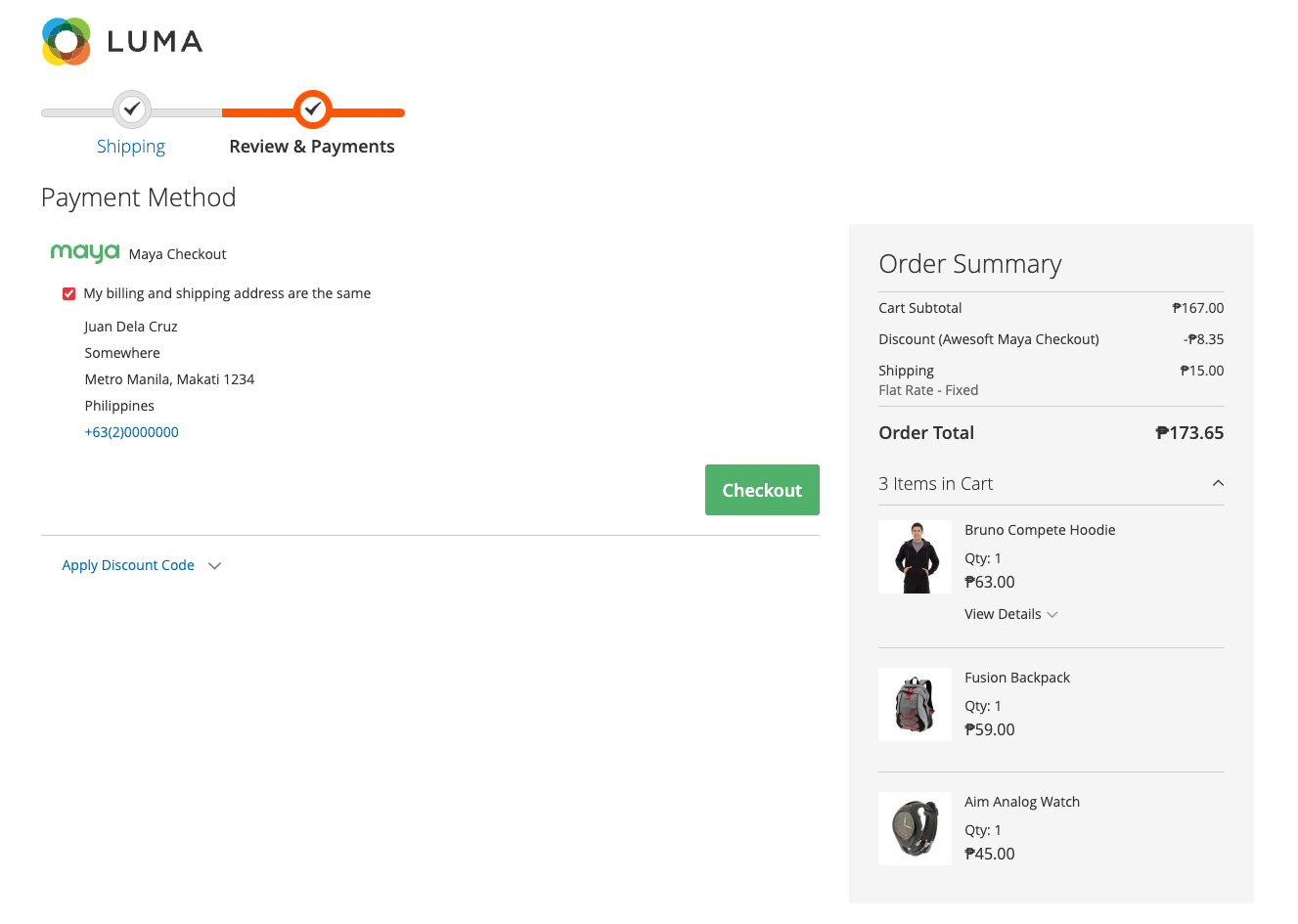The height and width of the screenshot is (924, 1298).
Task: Click the orange checkout progress bar
Action: pos(372,112)
